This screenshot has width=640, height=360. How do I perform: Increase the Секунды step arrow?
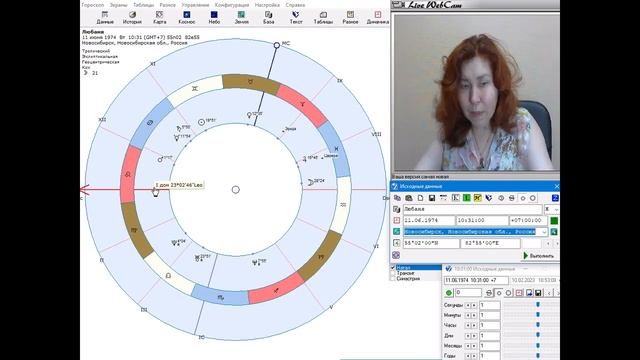(474, 305)
